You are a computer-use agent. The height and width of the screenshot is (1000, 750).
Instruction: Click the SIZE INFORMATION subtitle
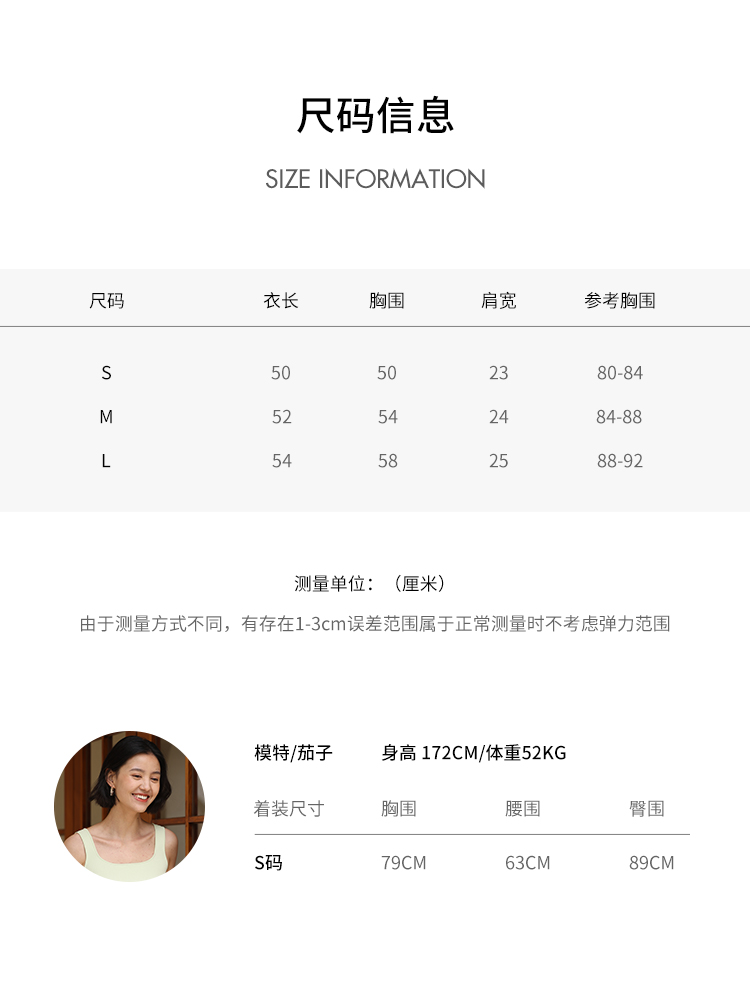click(375, 179)
